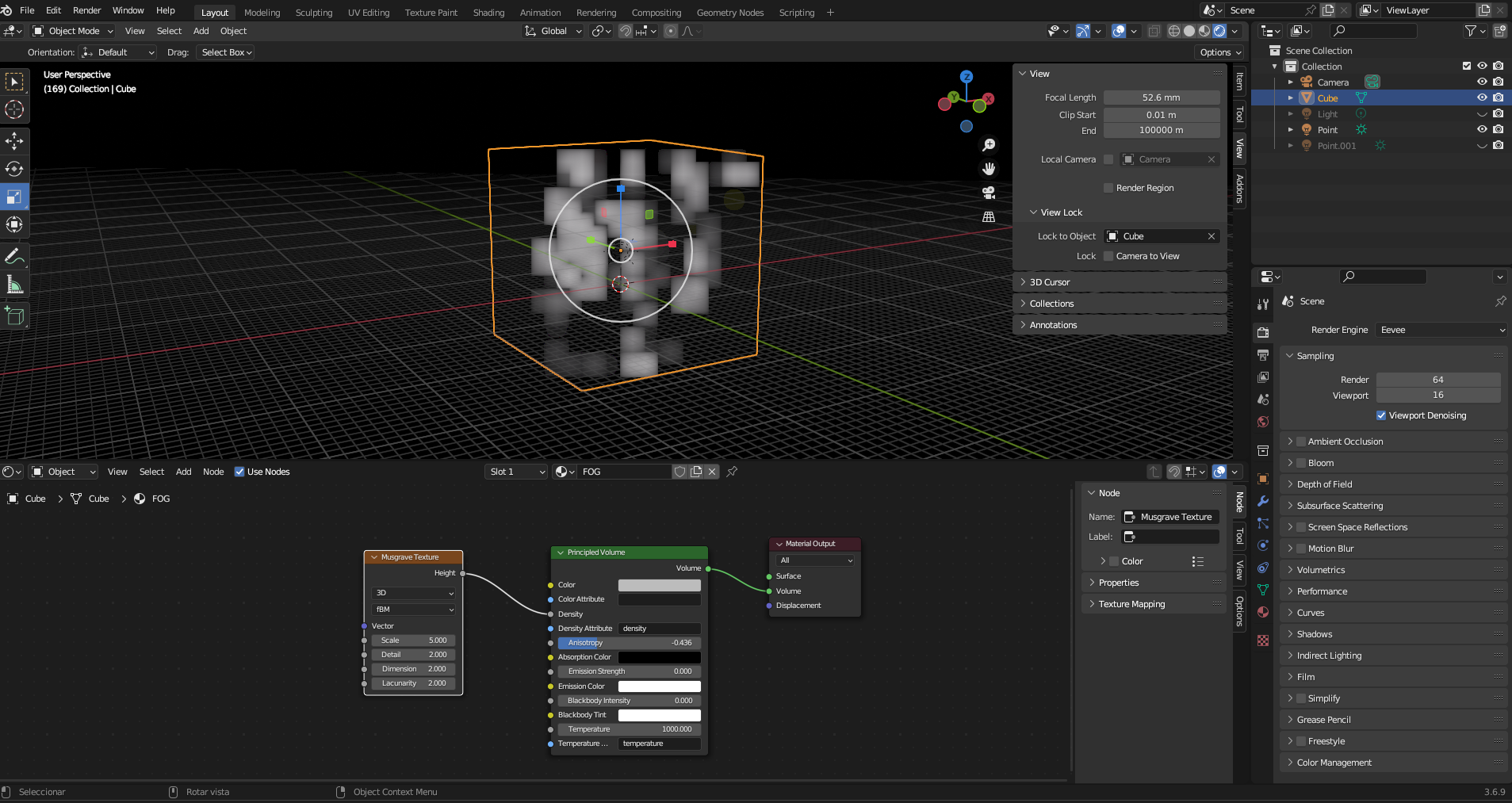The width and height of the screenshot is (1512, 803).
Task: Open the node editor Add menu
Action: coord(183,472)
